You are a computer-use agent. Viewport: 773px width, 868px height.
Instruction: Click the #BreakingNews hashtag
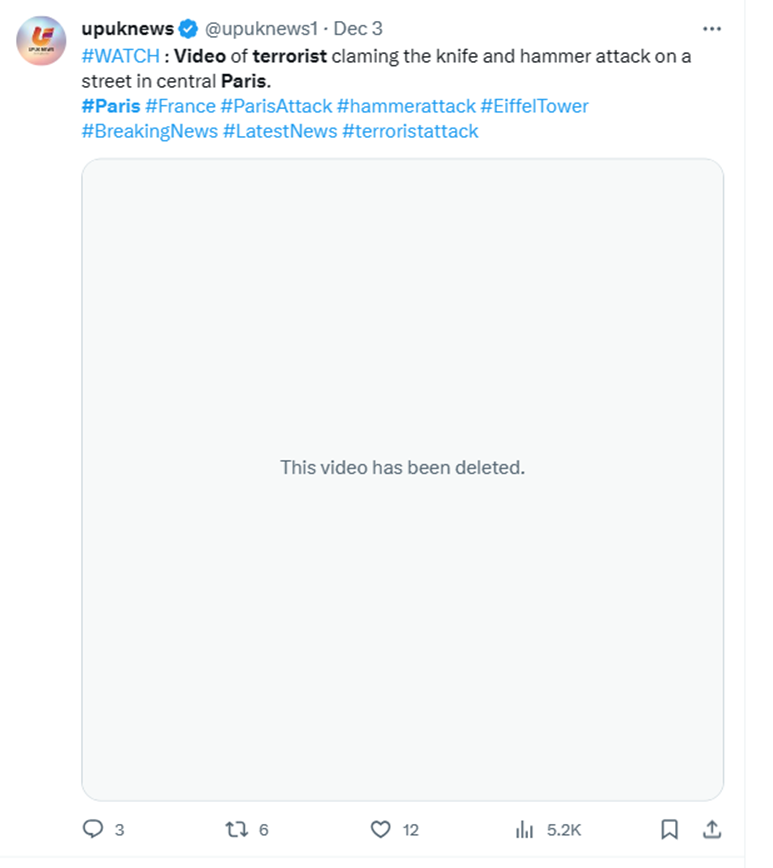point(150,131)
